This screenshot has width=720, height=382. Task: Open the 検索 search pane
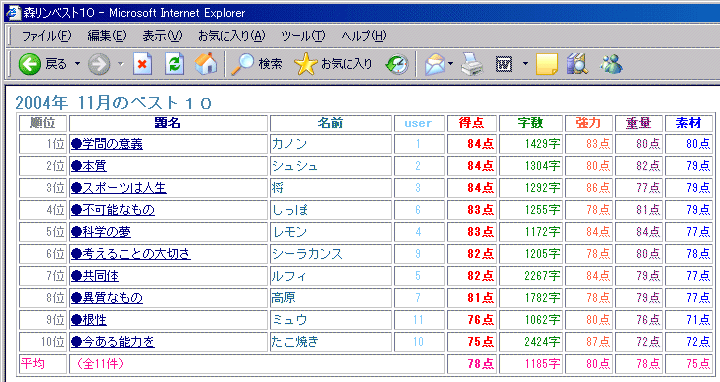[x=256, y=64]
